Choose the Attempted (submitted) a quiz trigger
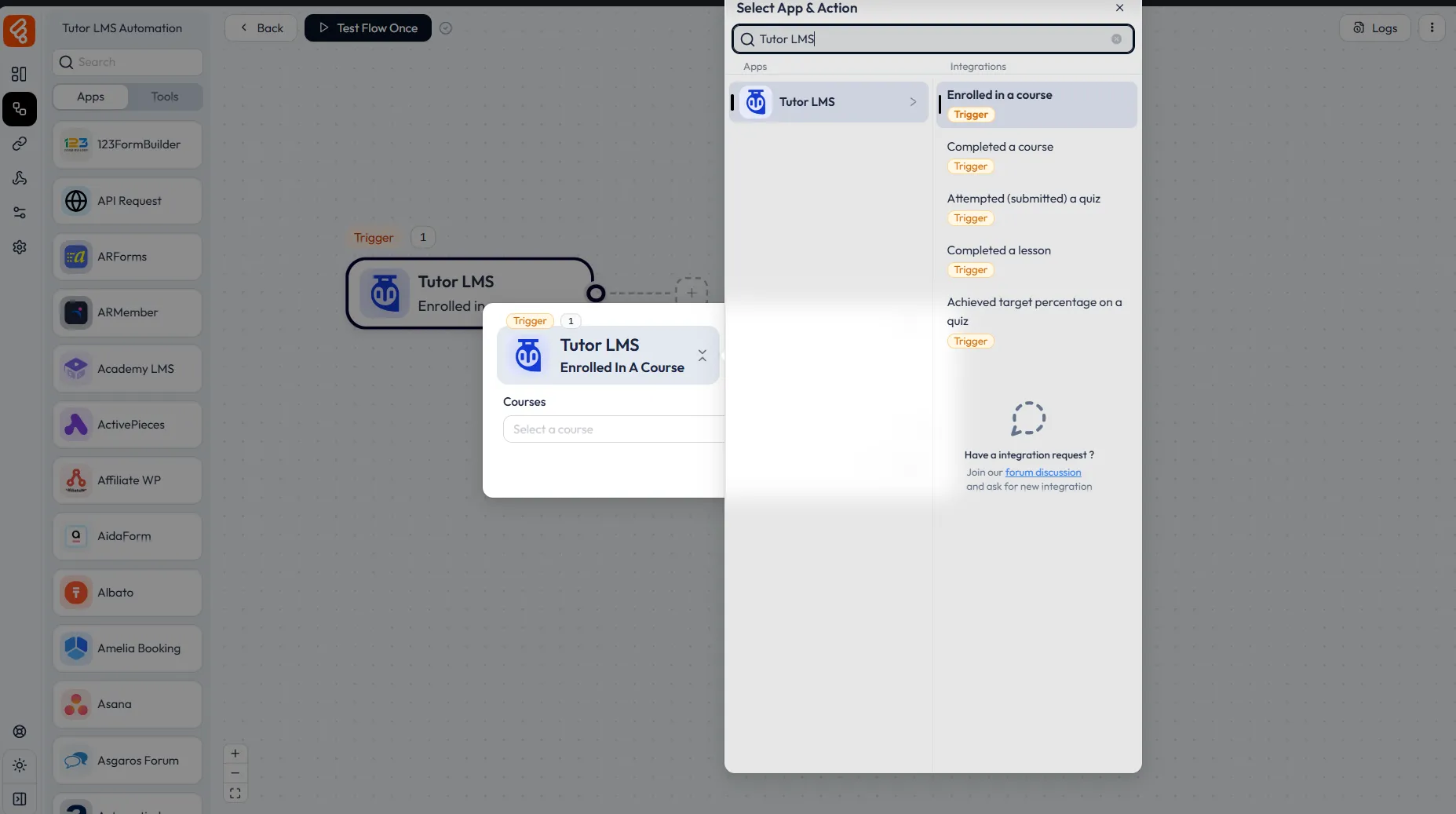The width and height of the screenshot is (1456, 814). point(1037,208)
